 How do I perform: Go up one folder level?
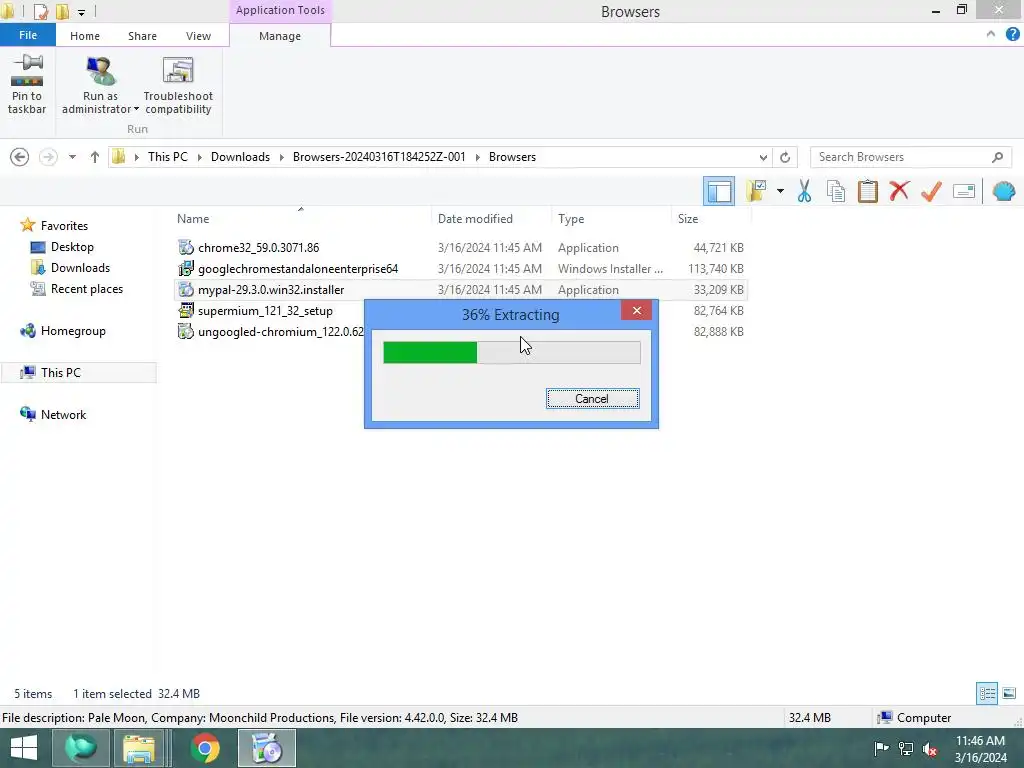coord(95,157)
